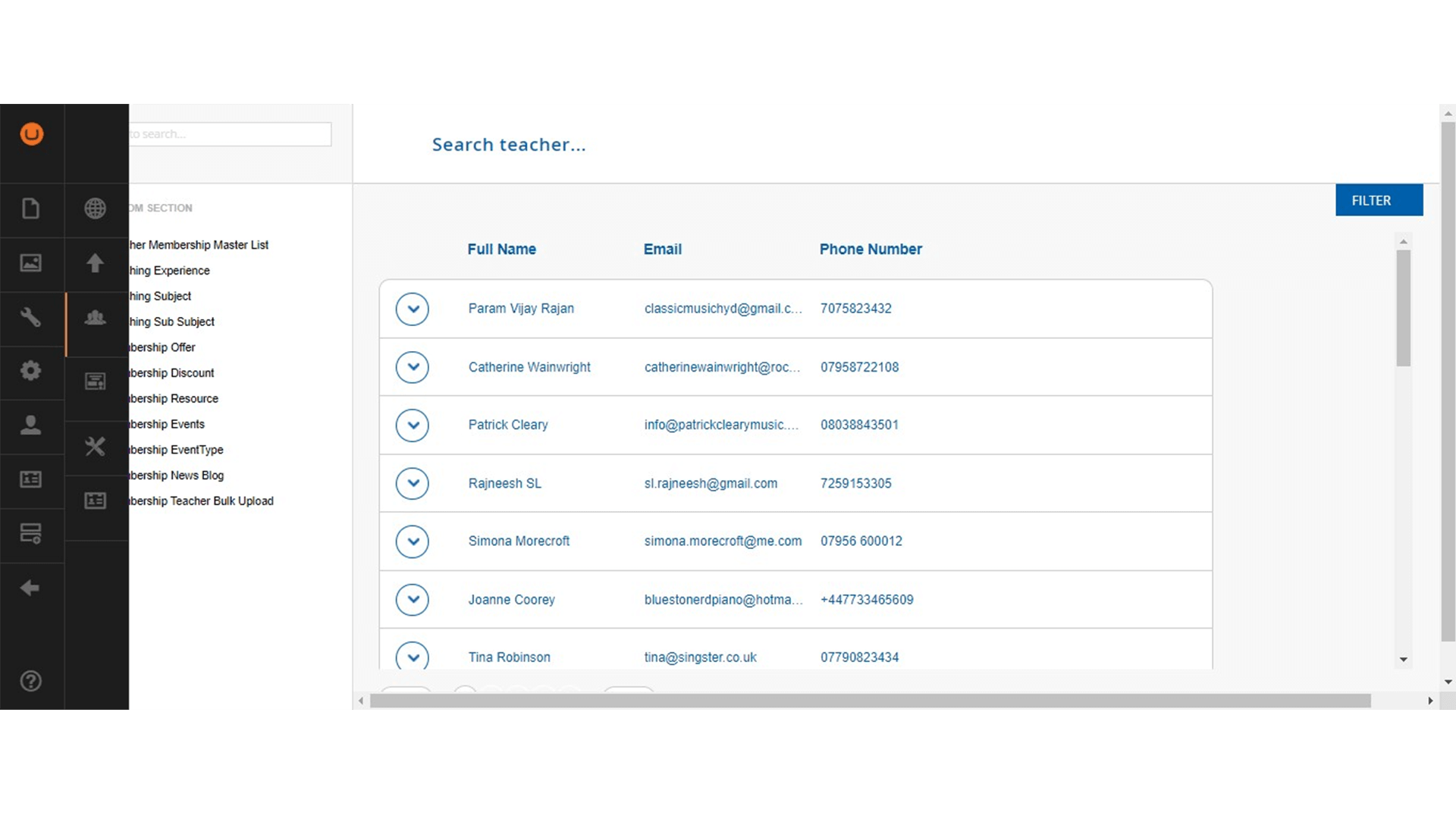Open the Users person section icon
Image resolution: width=1456 pixels, height=819 pixels.
(31, 425)
